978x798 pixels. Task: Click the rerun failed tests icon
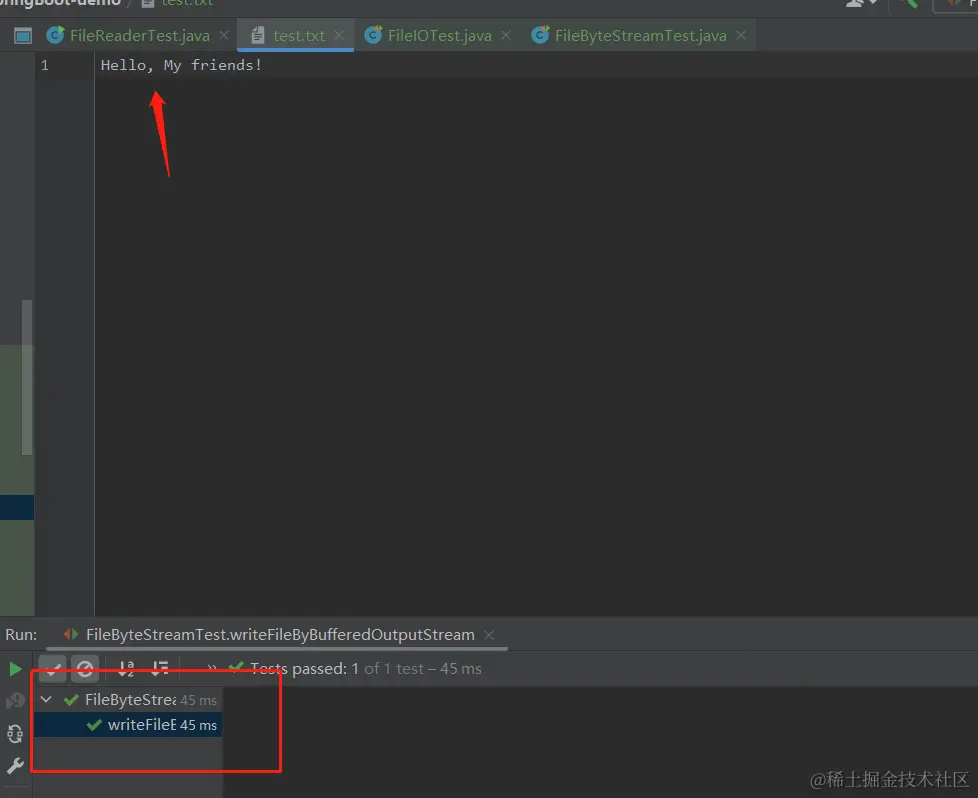pos(15,700)
